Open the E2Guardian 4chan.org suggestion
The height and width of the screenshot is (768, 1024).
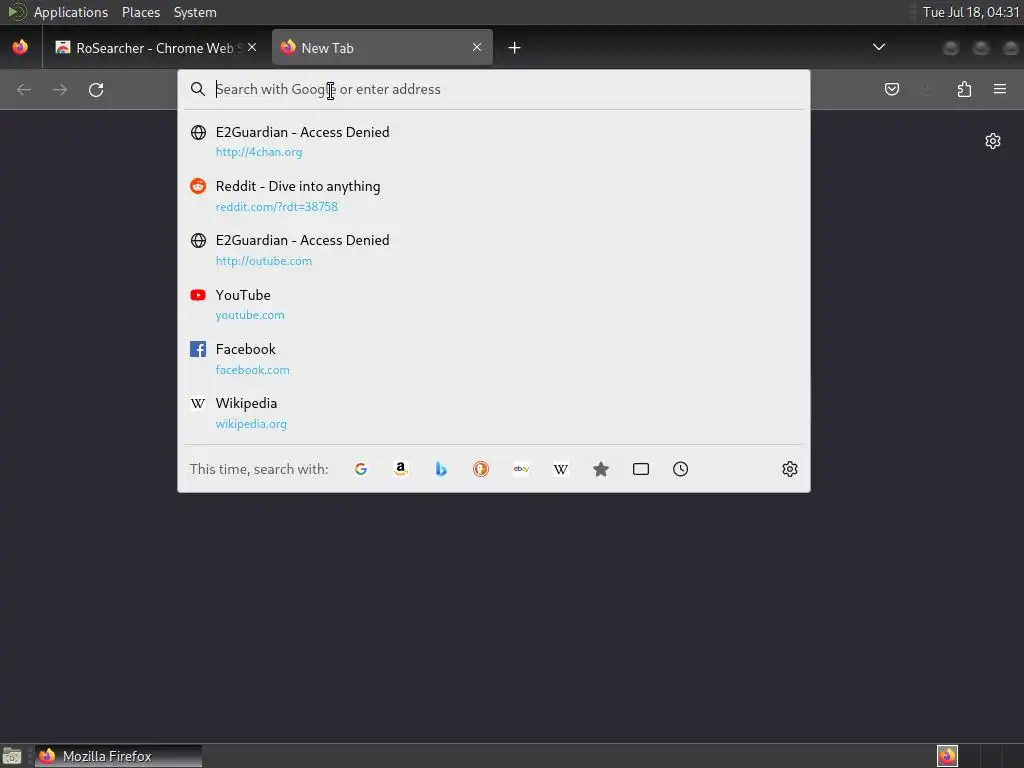pyautogui.click(x=494, y=141)
